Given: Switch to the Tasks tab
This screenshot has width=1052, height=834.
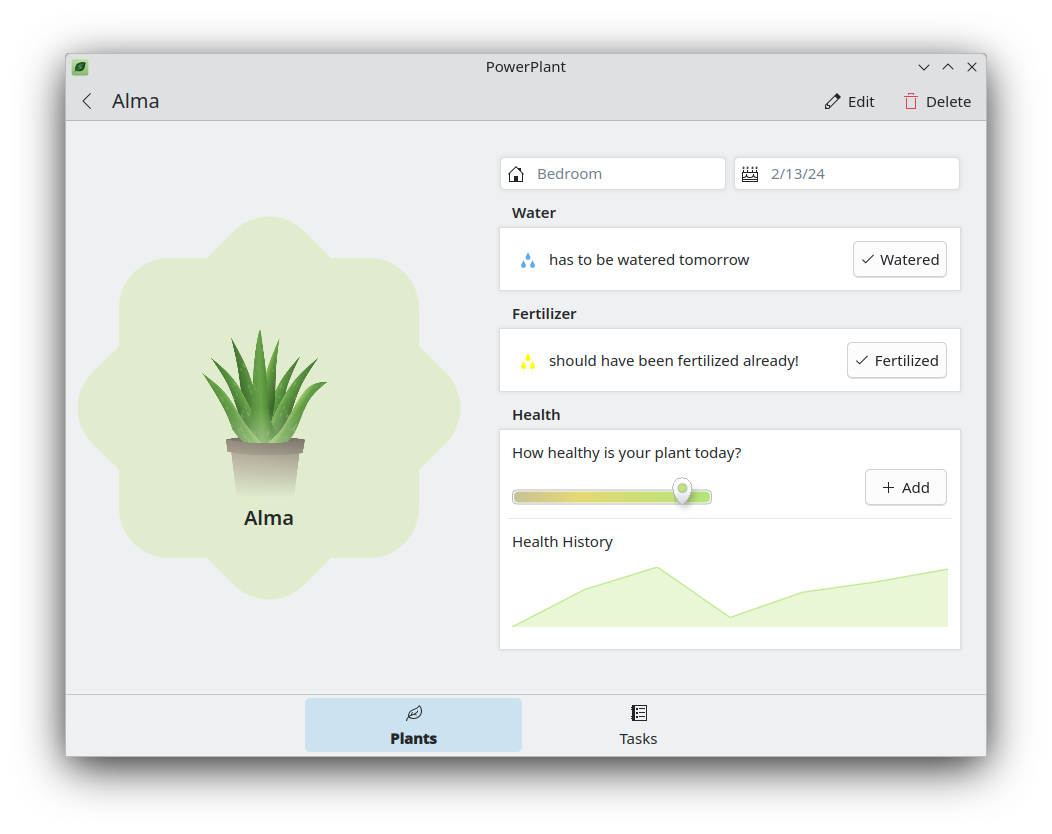Looking at the screenshot, I should tap(638, 725).
